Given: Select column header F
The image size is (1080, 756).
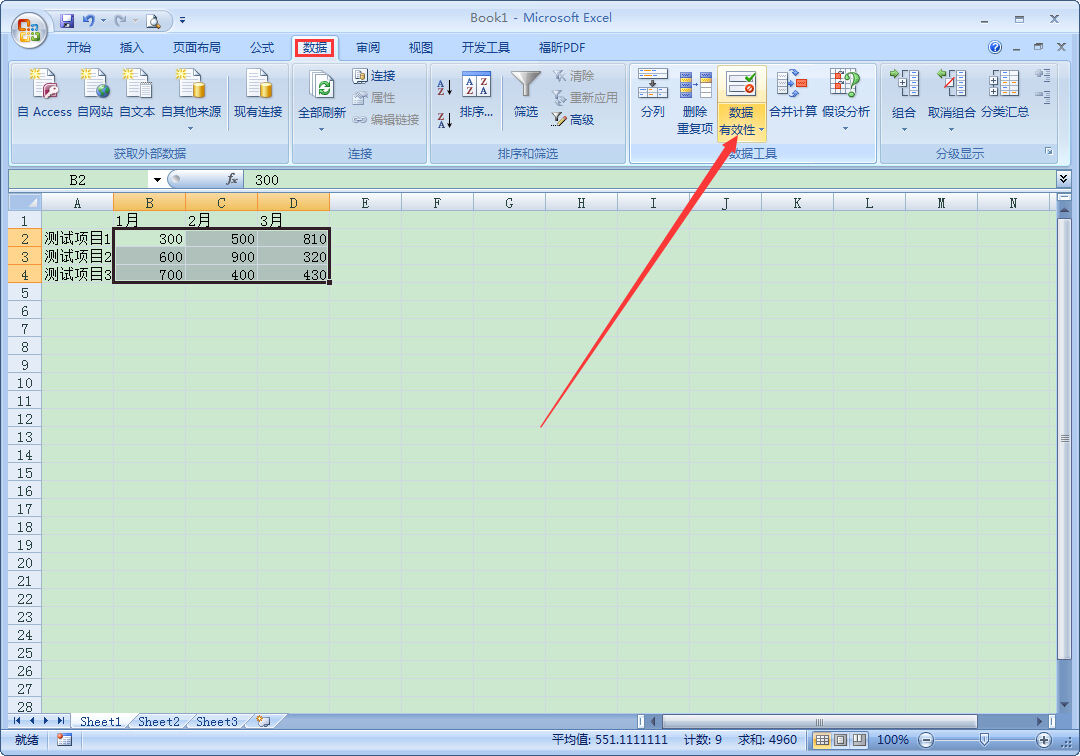Looking at the screenshot, I should [x=437, y=202].
